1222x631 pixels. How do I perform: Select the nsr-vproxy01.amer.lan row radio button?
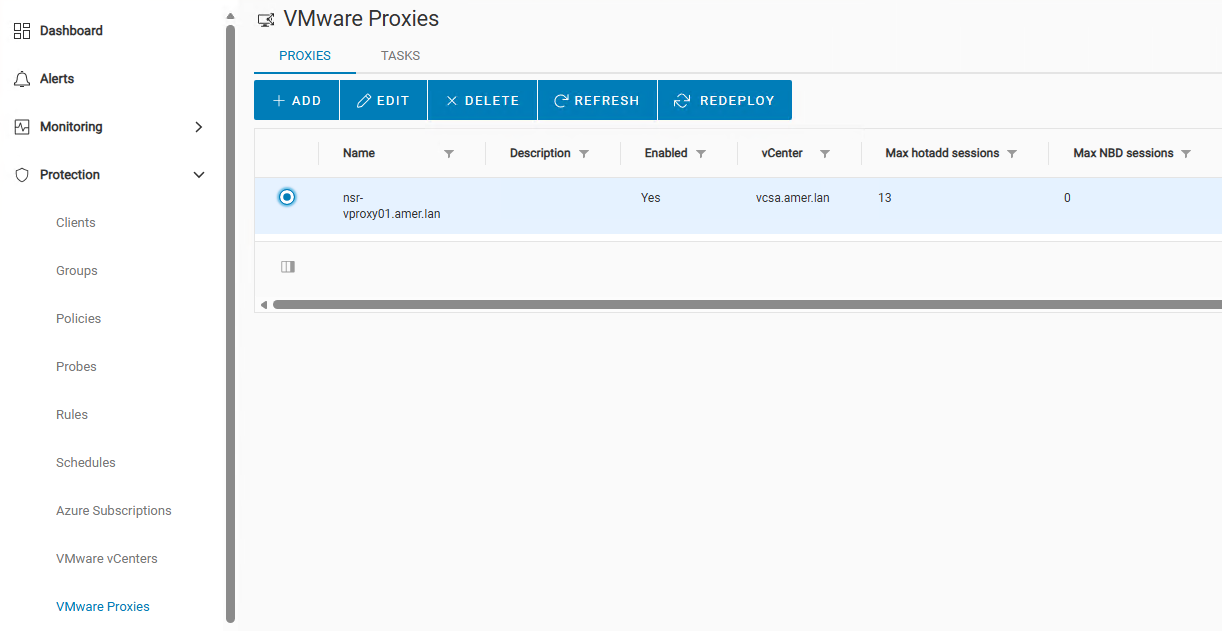point(287,197)
